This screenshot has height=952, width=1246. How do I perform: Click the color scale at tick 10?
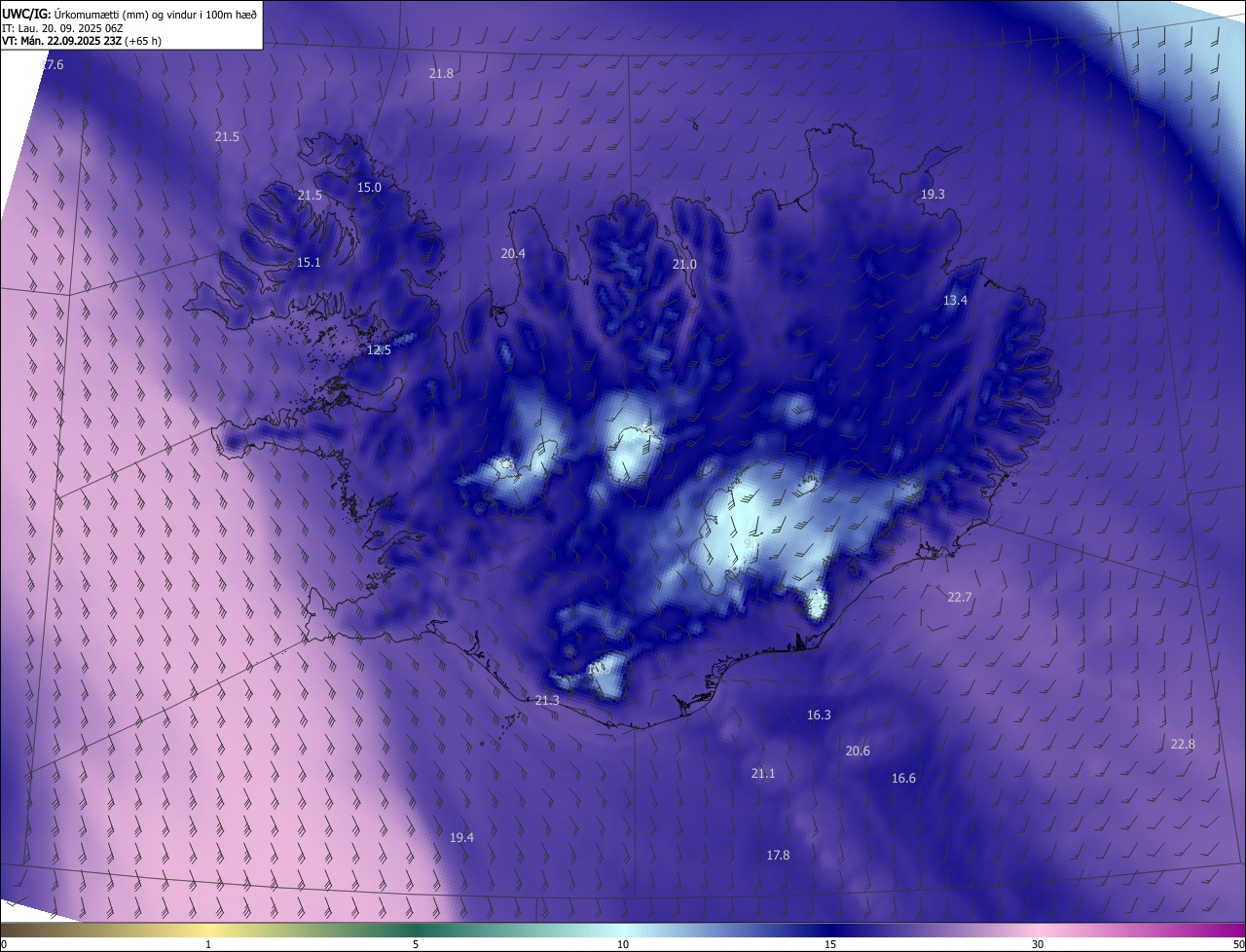tap(623, 945)
